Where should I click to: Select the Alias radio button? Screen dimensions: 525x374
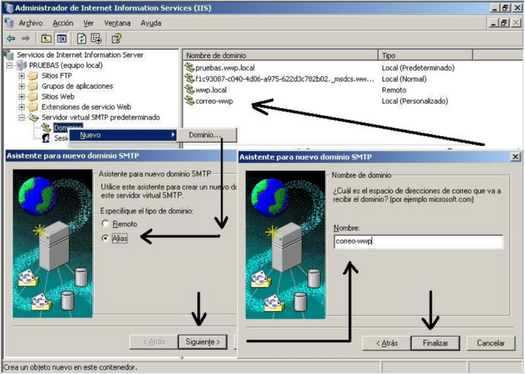[x=105, y=238]
